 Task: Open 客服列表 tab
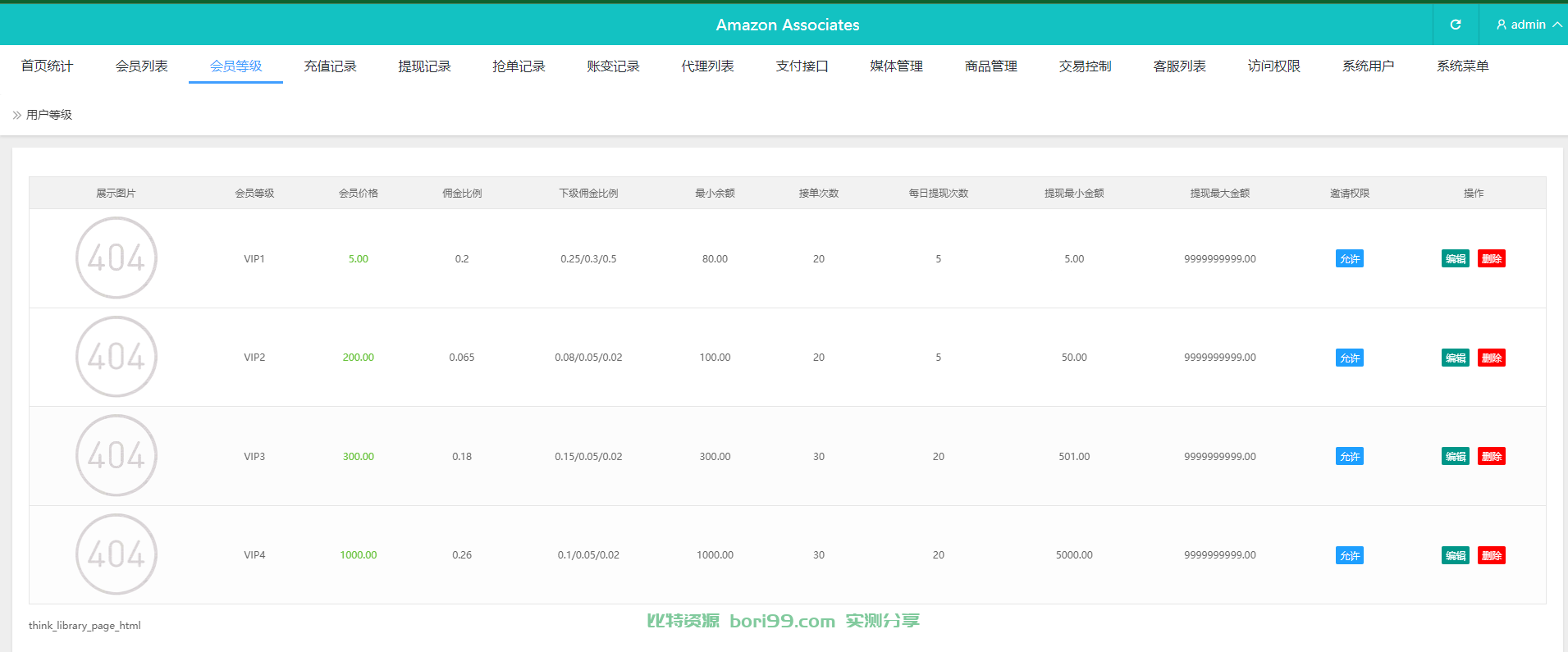(x=1179, y=66)
